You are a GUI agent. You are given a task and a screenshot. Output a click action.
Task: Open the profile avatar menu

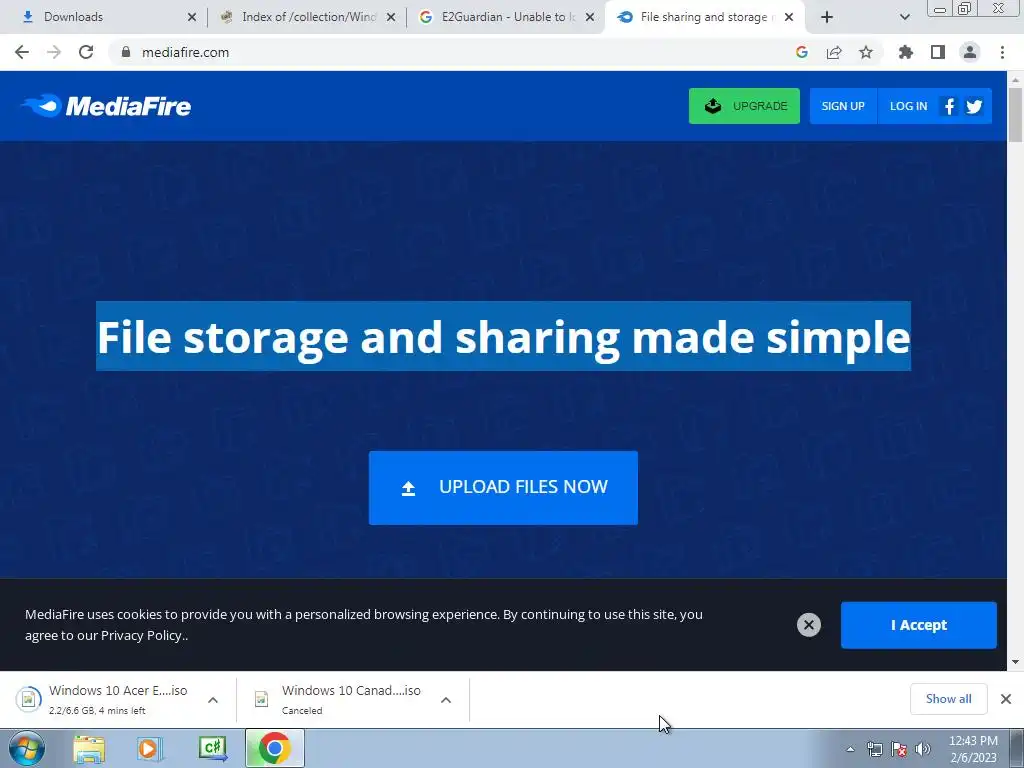click(x=970, y=52)
